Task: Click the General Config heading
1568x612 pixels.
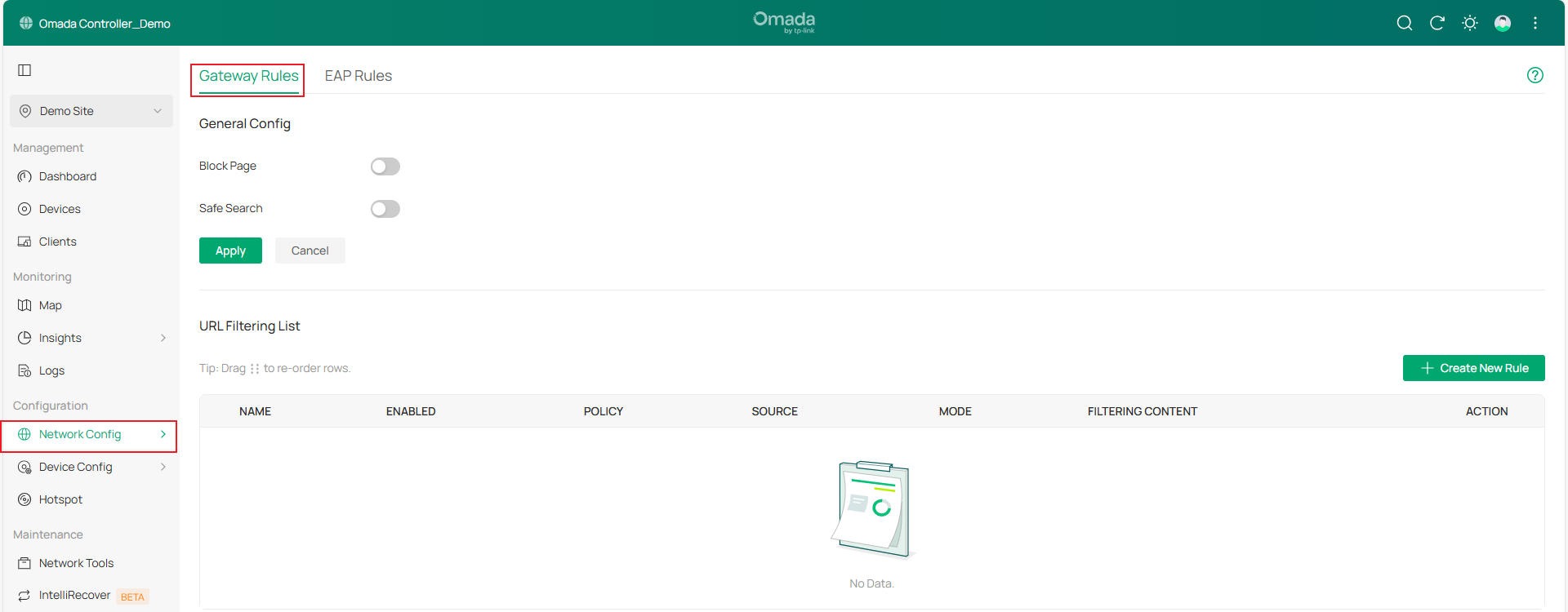Action: pos(245,123)
